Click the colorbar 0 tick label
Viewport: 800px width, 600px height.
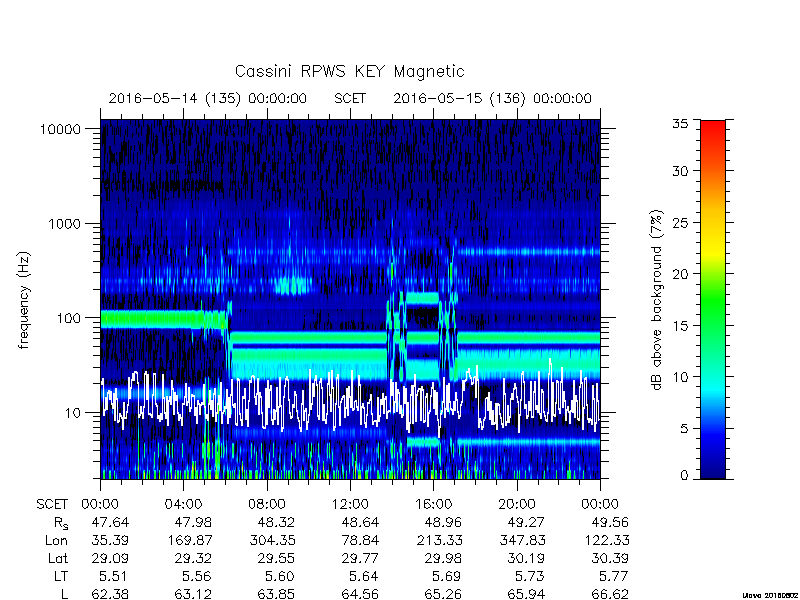pos(684,476)
